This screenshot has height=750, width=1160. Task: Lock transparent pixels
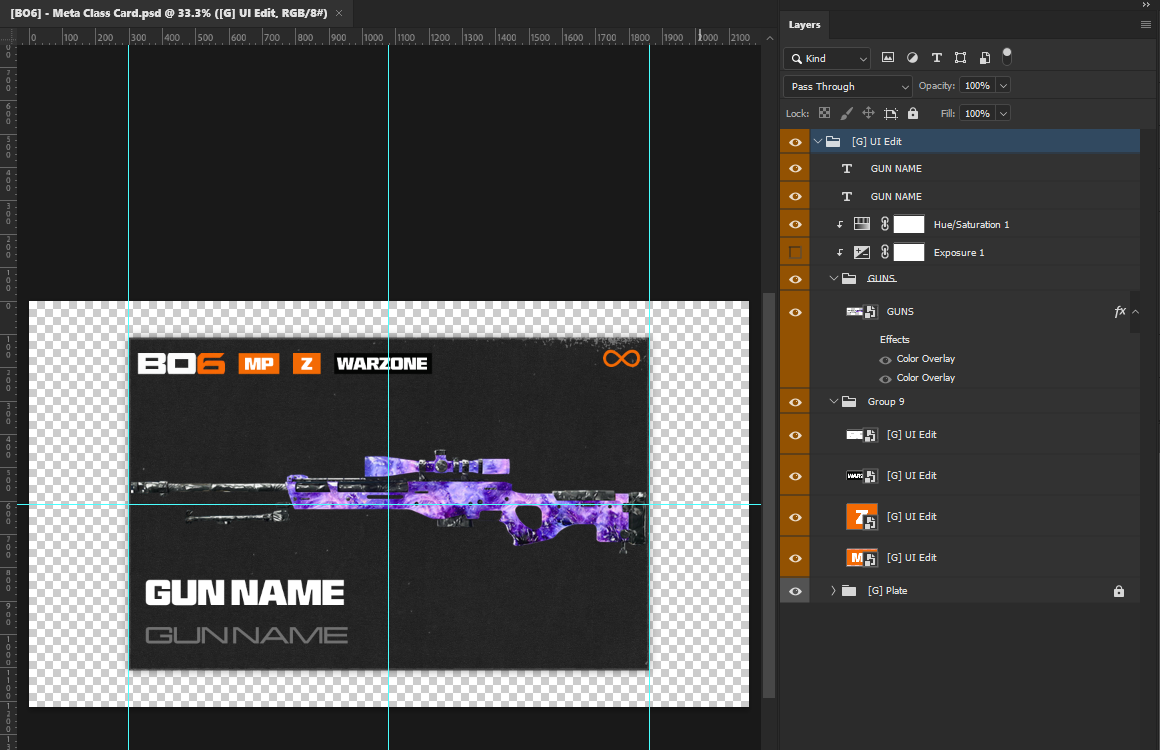(824, 114)
